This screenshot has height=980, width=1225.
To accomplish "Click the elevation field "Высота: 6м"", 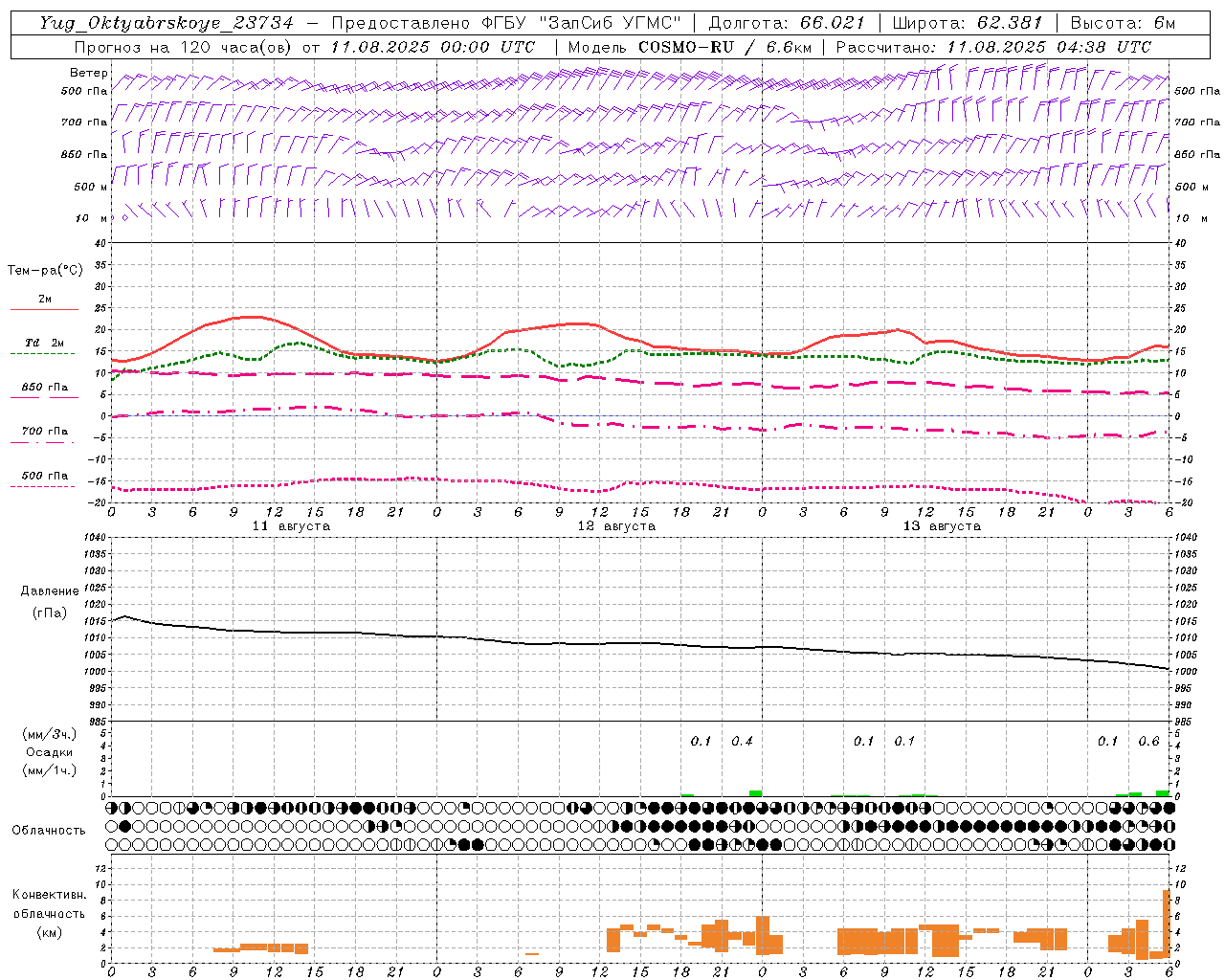I will (1123, 23).
